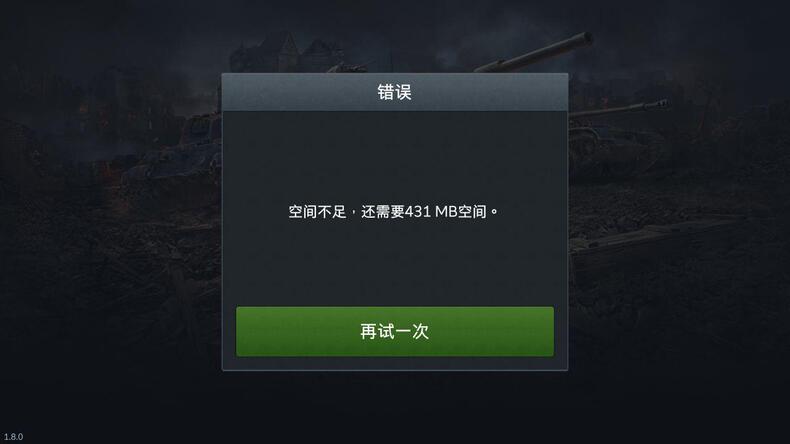Click the dark background below the dialog

point(394,408)
